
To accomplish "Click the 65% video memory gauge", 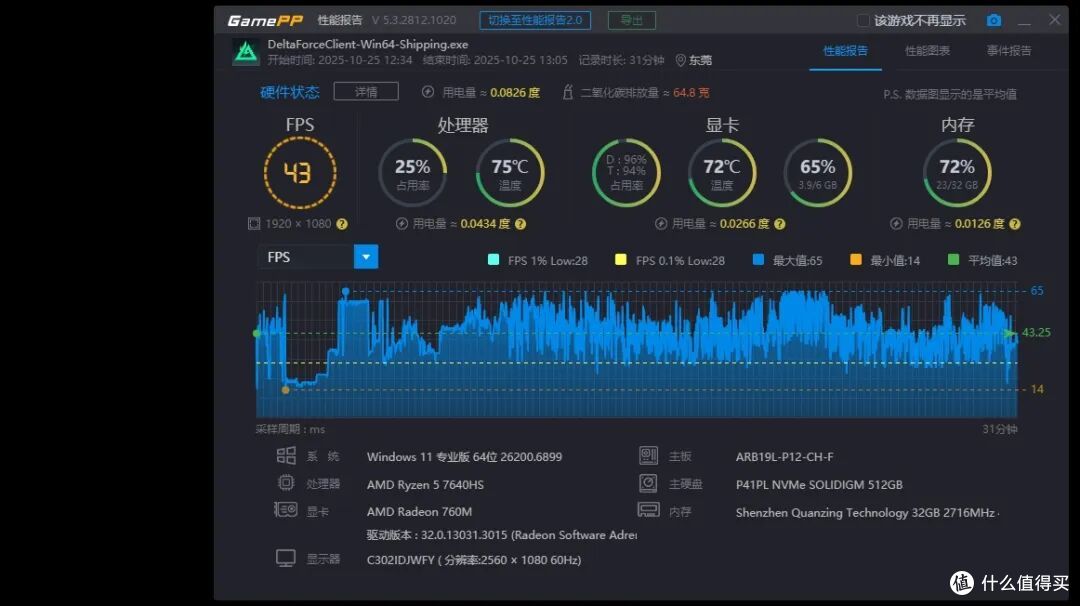I will pyautogui.click(x=818, y=173).
